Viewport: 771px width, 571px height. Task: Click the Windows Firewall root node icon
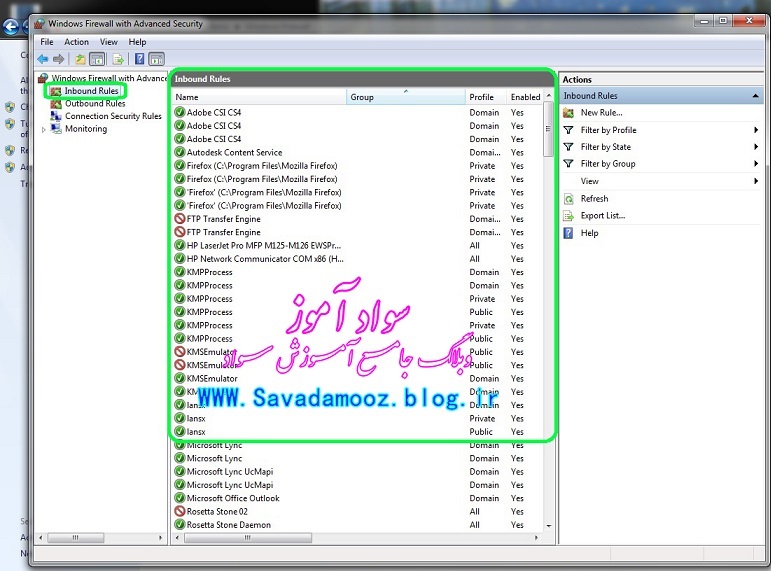click(44, 78)
